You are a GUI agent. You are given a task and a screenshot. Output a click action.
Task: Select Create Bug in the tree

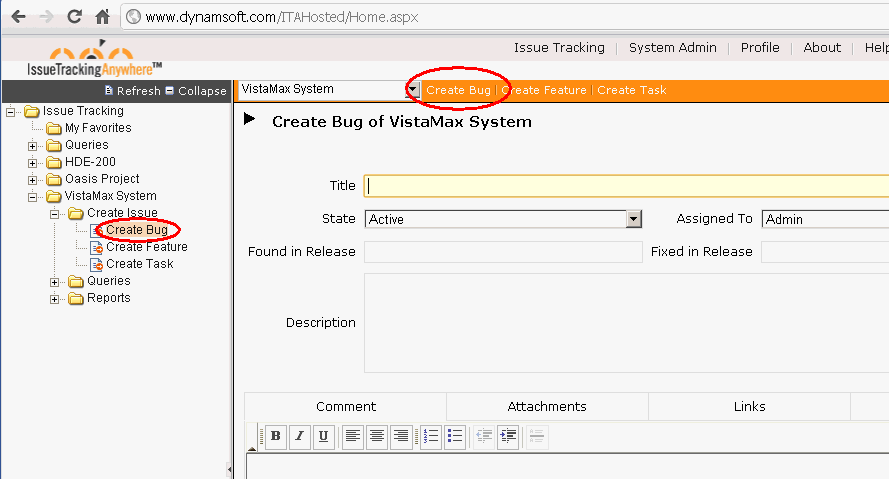click(x=137, y=230)
